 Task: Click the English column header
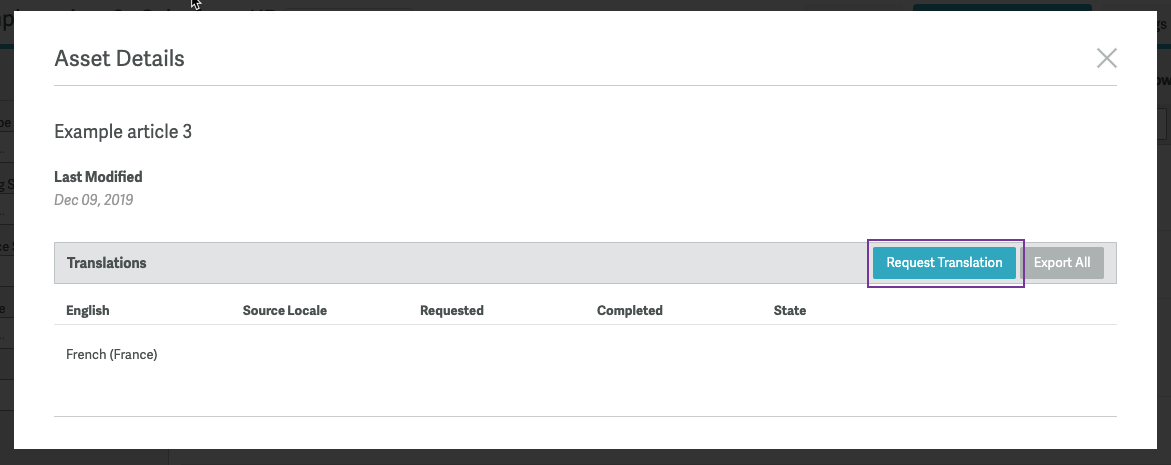pyautogui.click(x=87, y=310)
